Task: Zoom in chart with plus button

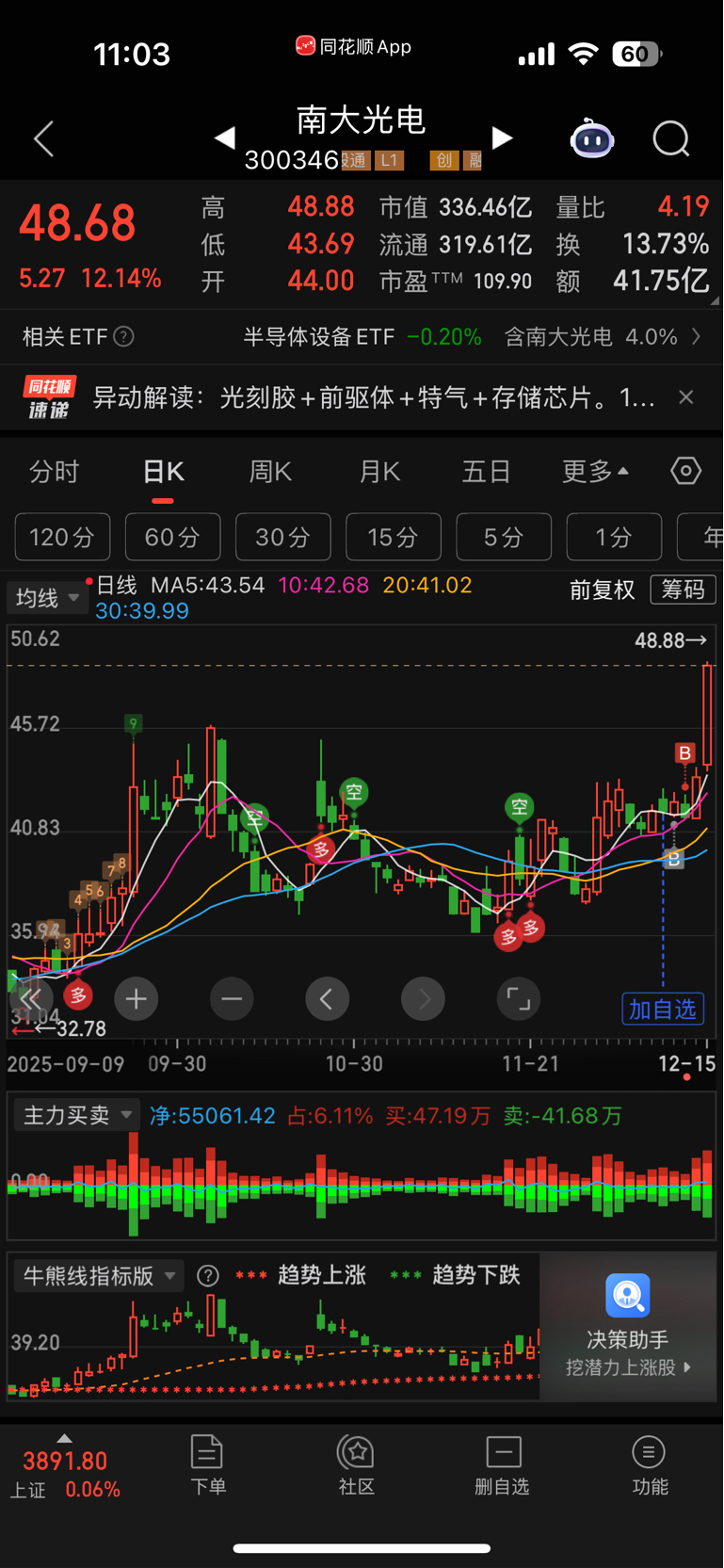Action: pyautogui.click(x=136, y=999)
